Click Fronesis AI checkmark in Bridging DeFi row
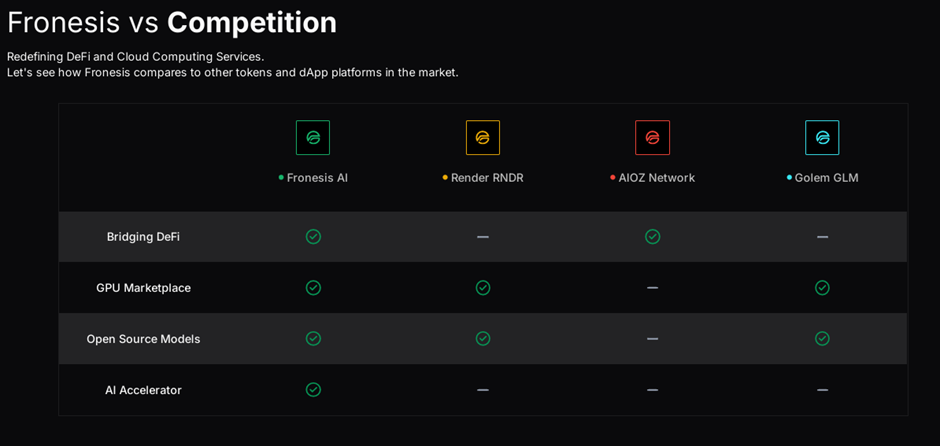940x446 pixels. [313, 237]
